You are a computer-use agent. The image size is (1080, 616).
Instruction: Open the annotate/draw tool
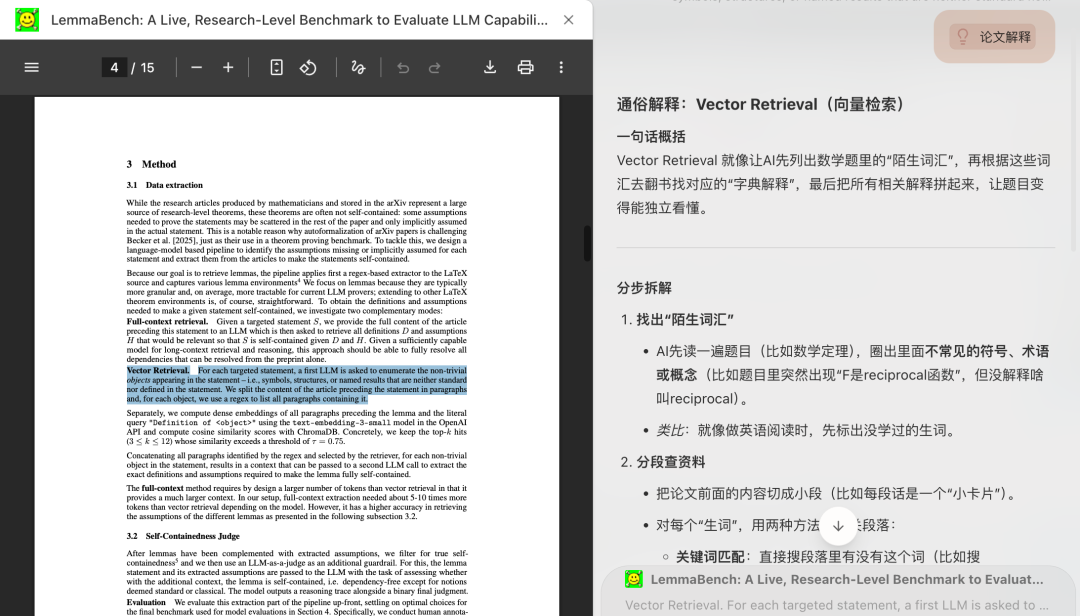coord(359,67)
